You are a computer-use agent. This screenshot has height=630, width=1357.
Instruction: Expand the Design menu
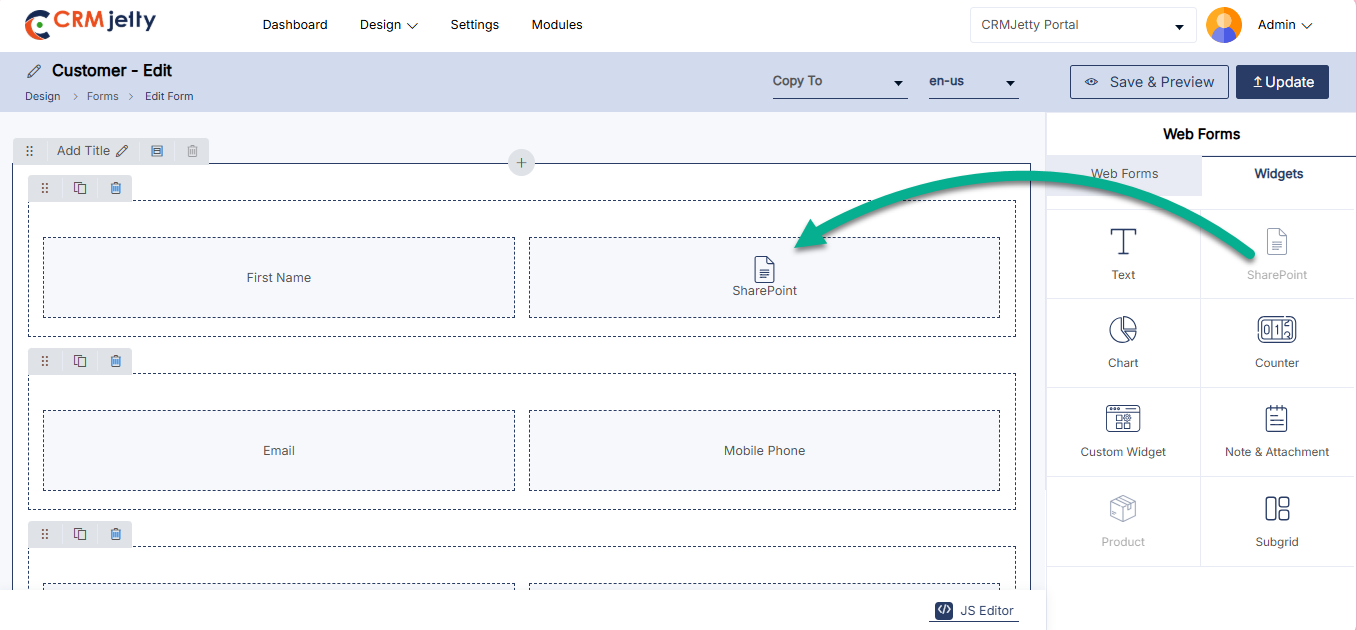[389, 25]
